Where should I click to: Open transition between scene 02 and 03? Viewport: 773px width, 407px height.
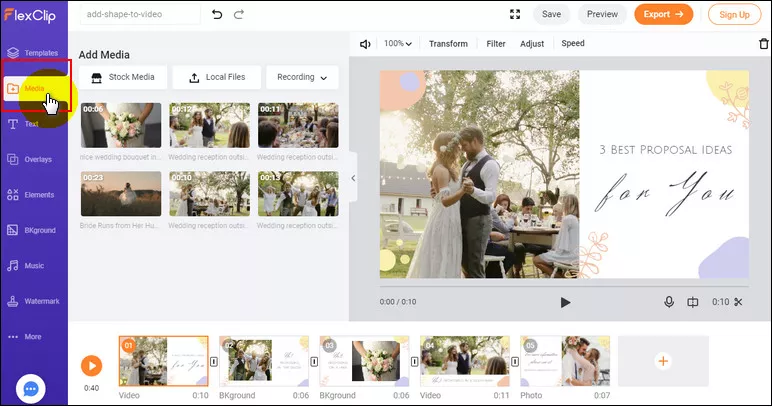(x=314, y=362)
